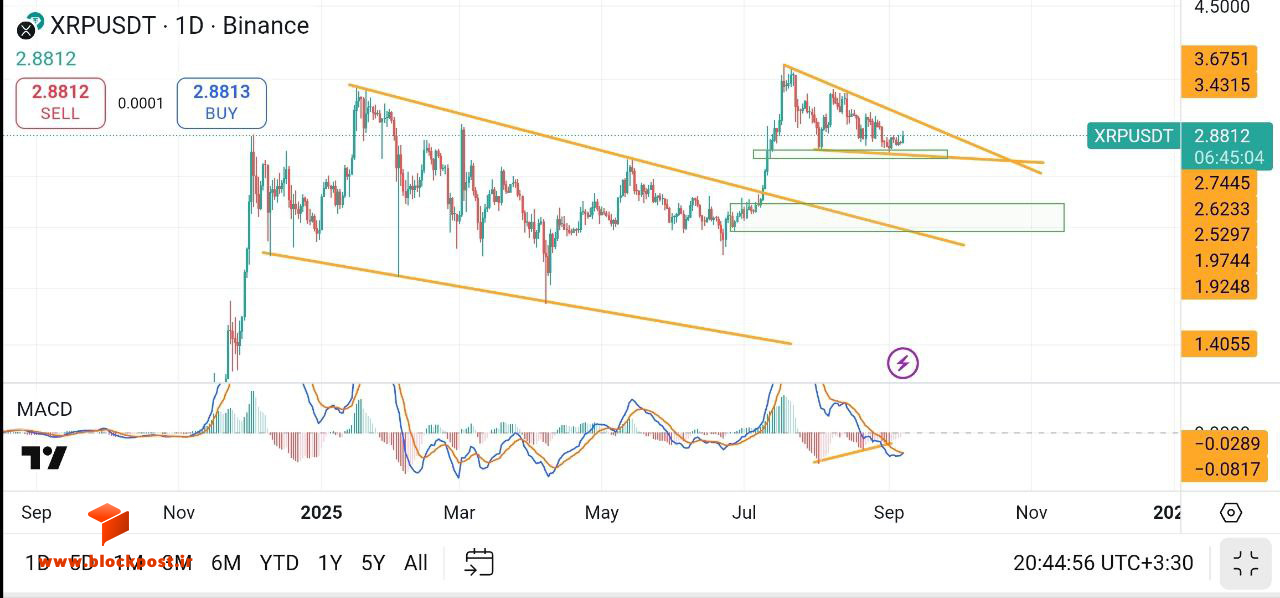
Task: Open the timezone clock UTC+3:30 menu
Action: click(1103, 563)
